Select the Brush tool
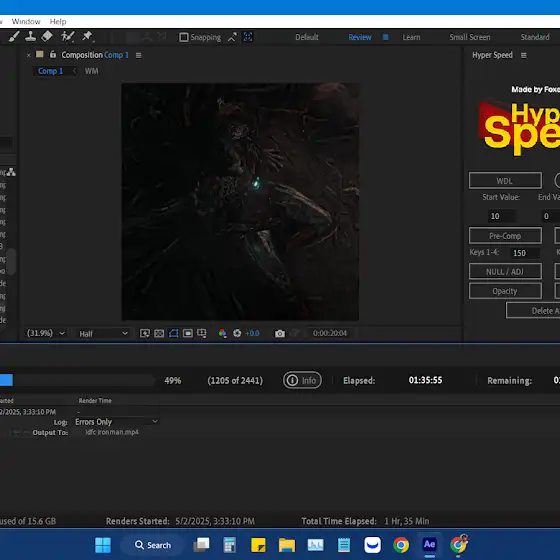This screenshot has height=560, width=560. coord(14,36)
